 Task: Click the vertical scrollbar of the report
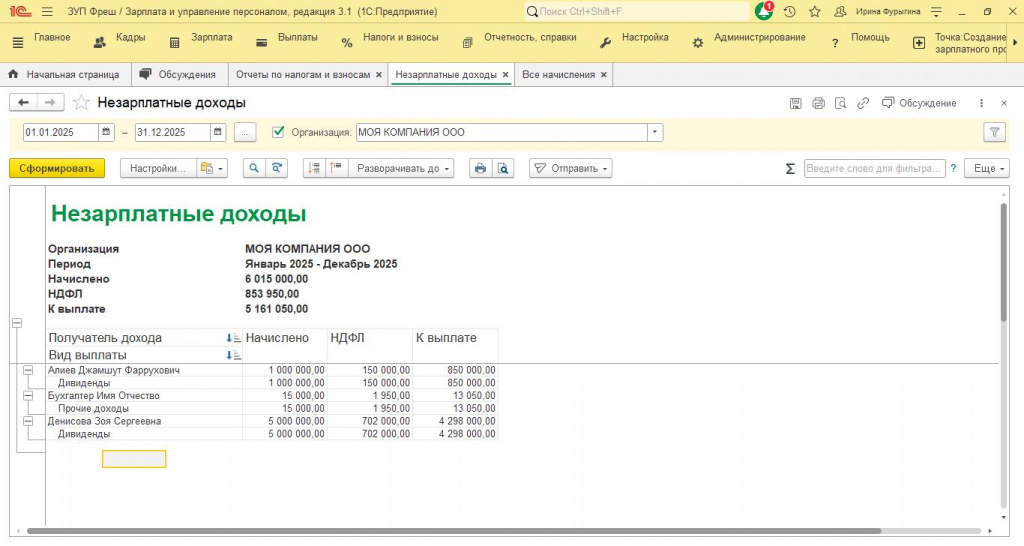tap(1004, 263)
